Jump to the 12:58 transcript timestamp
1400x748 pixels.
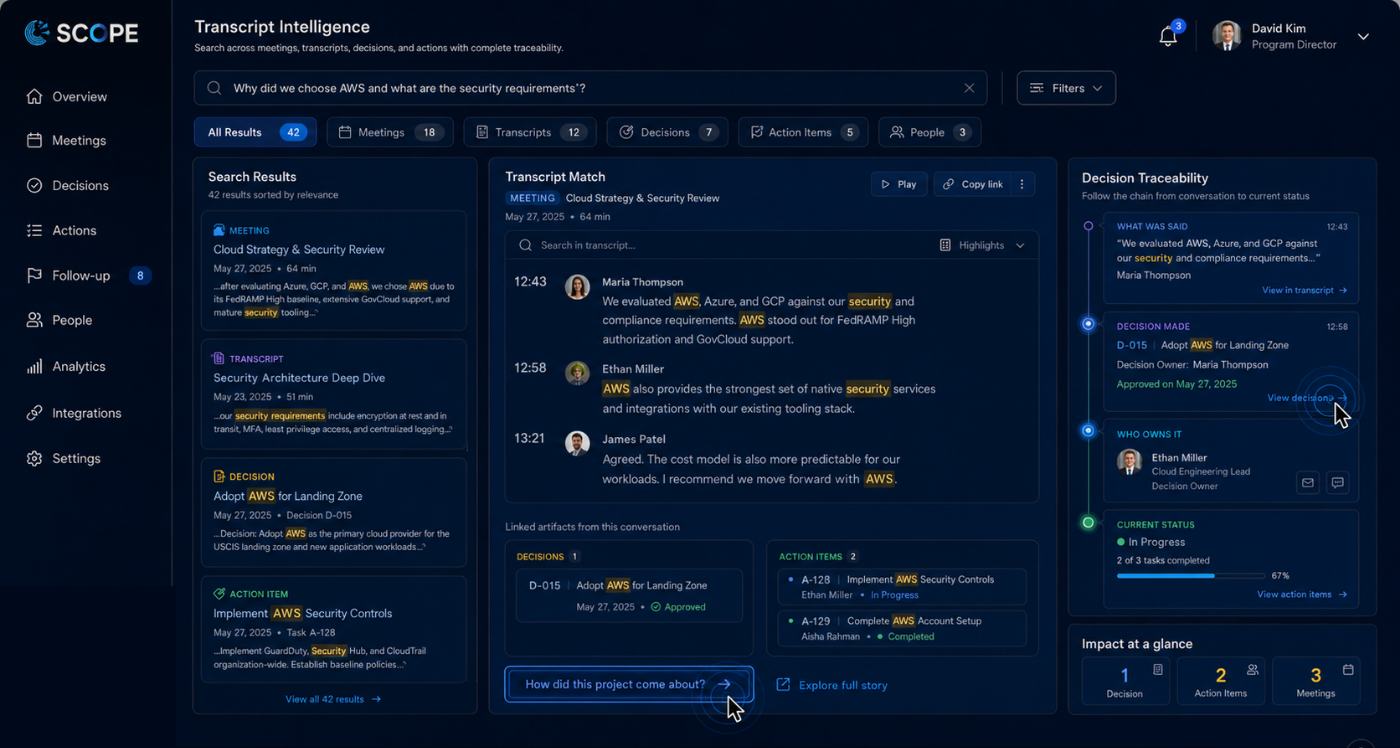530,368
